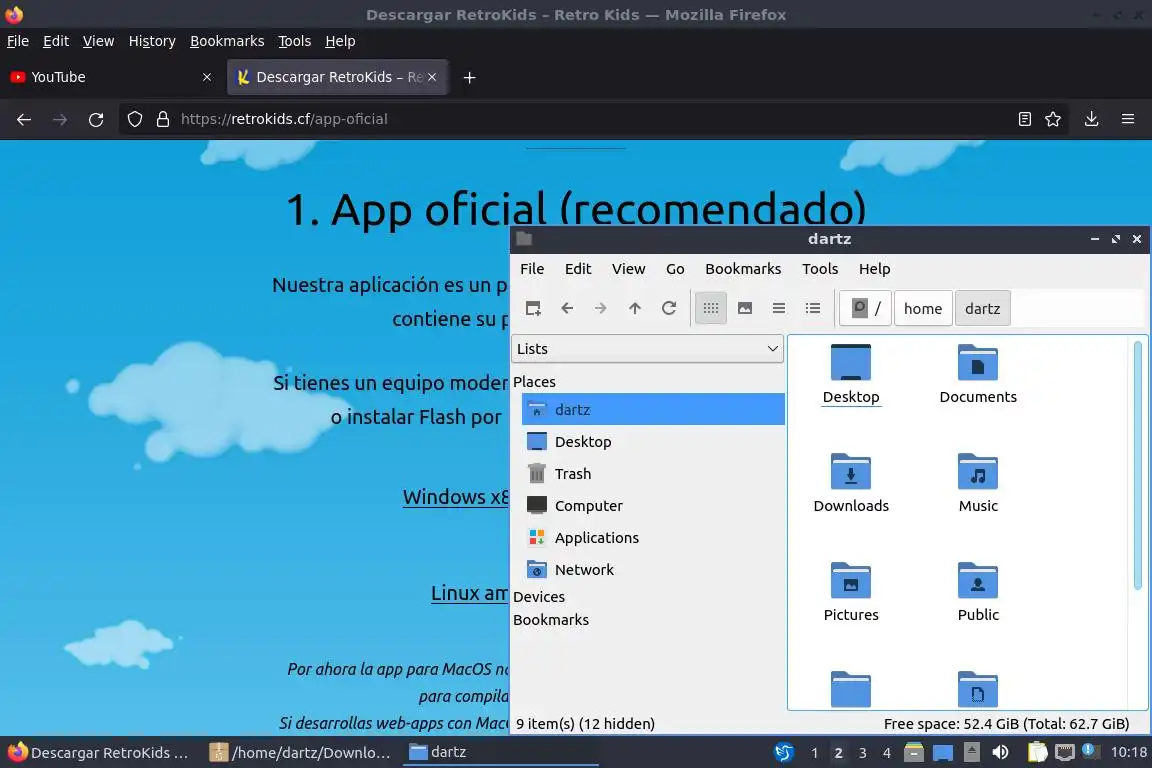Switch to compact list view
The height and width of the screenshot is (768, 1152).
pyautogui.click(x=779, y=308)
